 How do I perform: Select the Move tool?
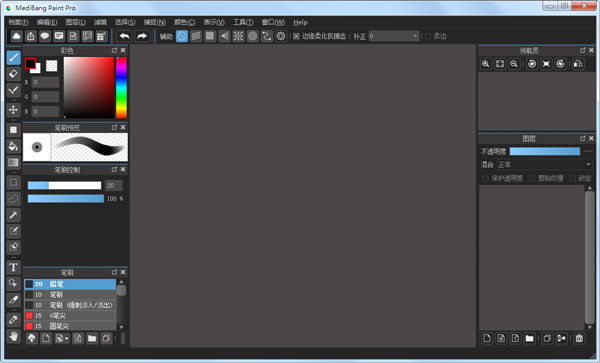tap(13, 110)
